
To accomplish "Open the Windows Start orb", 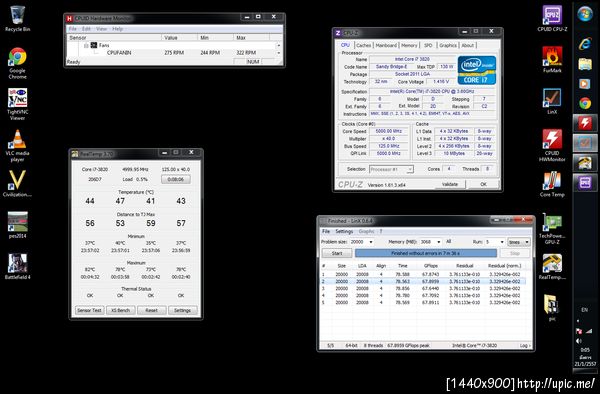I will coord(585,15).
